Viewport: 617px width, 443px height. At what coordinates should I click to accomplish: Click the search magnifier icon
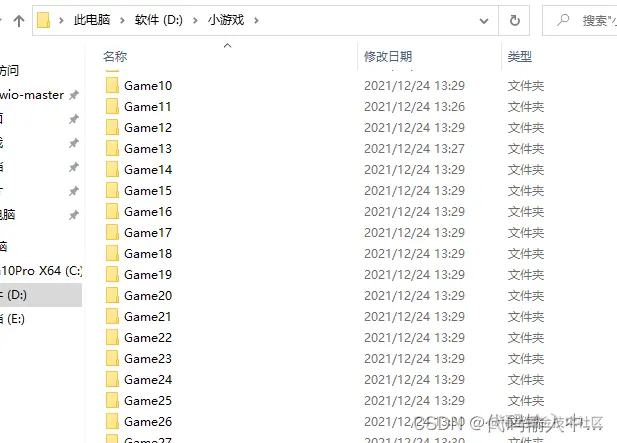[x=563, y=20]
